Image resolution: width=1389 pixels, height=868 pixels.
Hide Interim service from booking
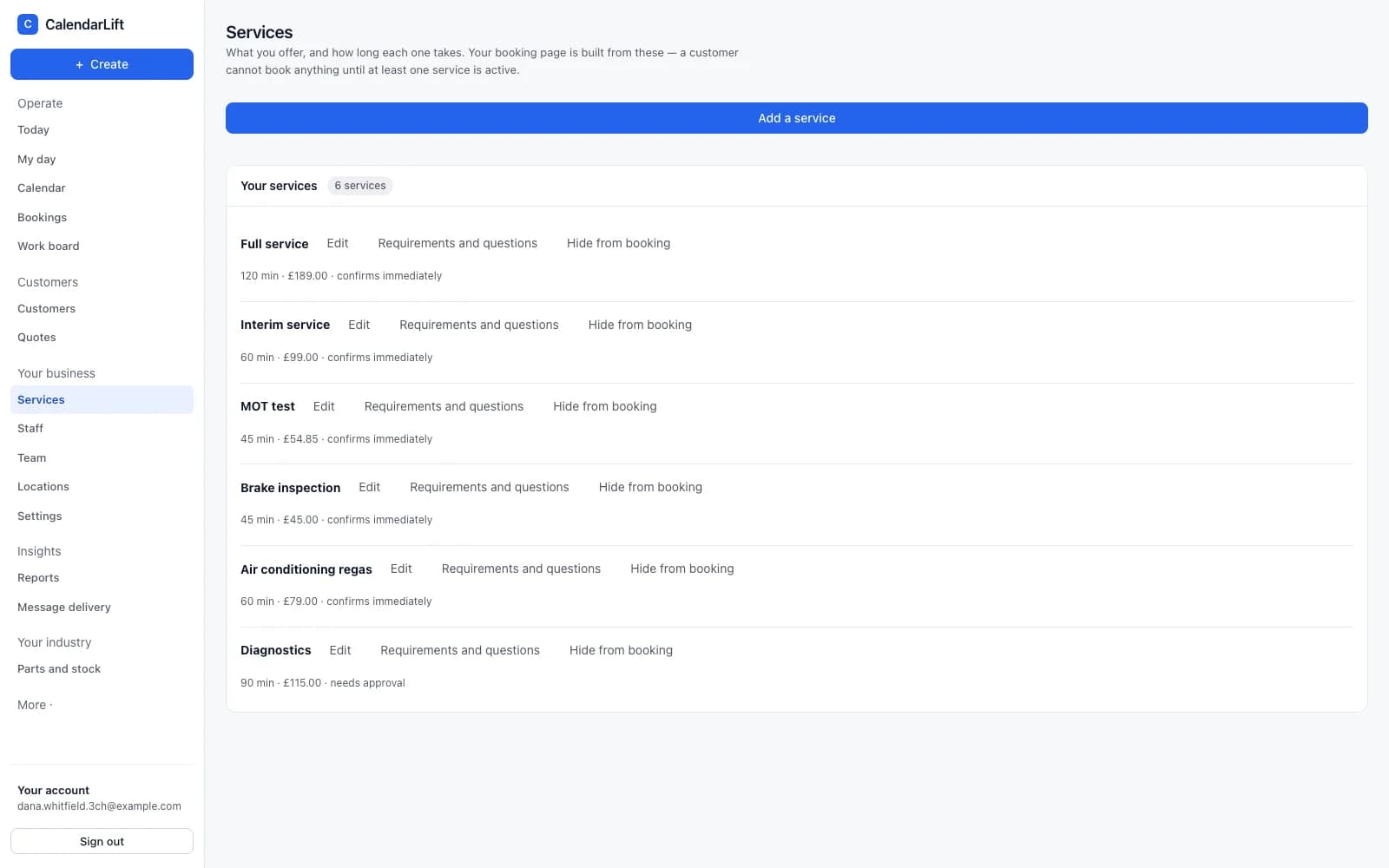(x=640, y=325)
